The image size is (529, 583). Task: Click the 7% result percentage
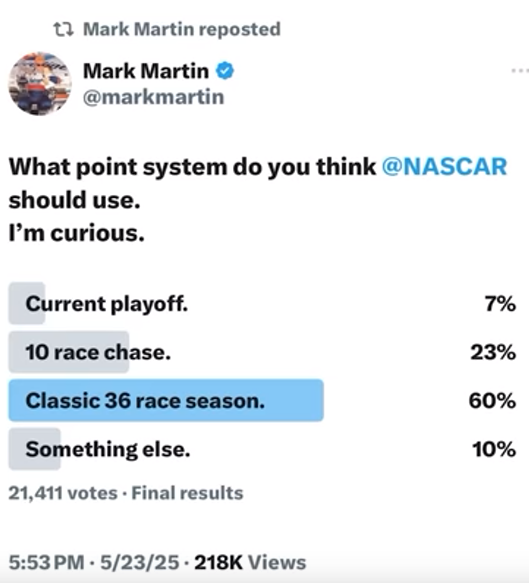[500, 304]
